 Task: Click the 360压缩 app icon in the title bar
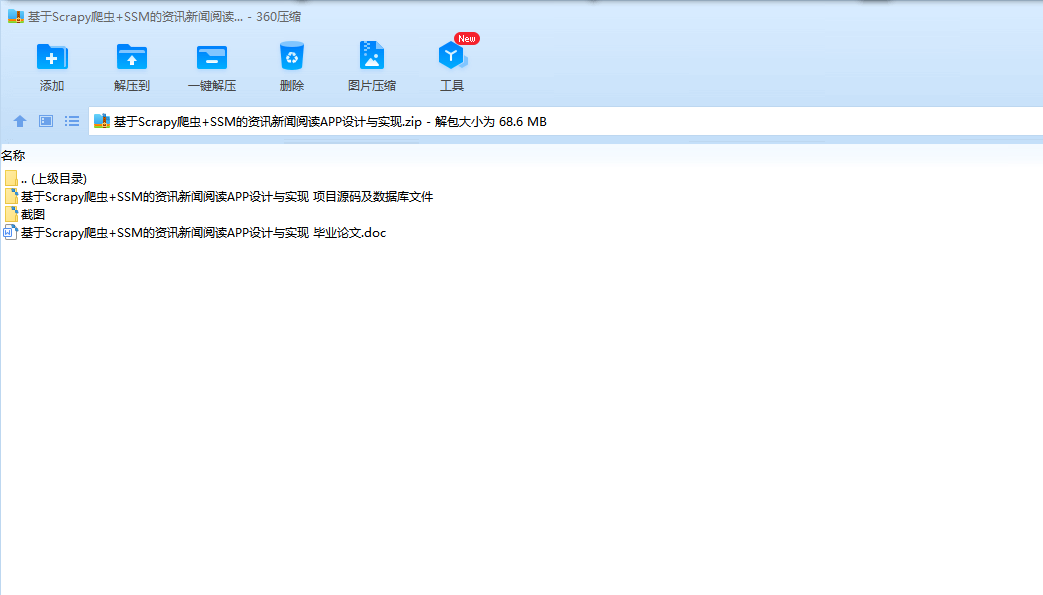pyautogui.click(x=16, y=17)
